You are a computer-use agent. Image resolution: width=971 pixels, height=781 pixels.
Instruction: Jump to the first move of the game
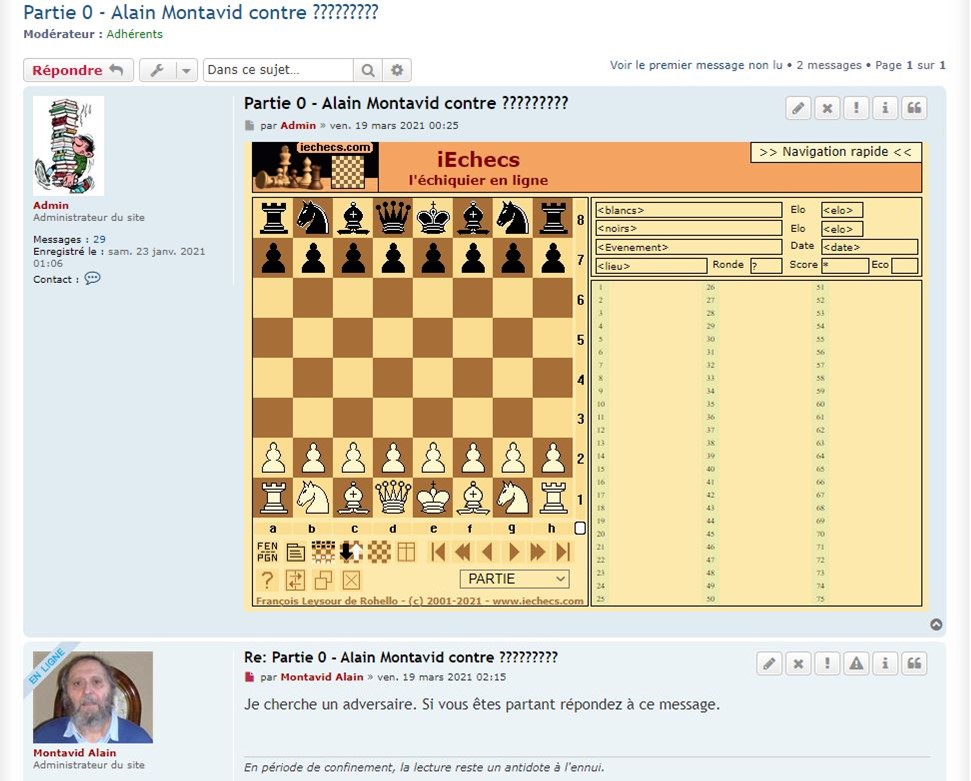click(x=437, y=552)
